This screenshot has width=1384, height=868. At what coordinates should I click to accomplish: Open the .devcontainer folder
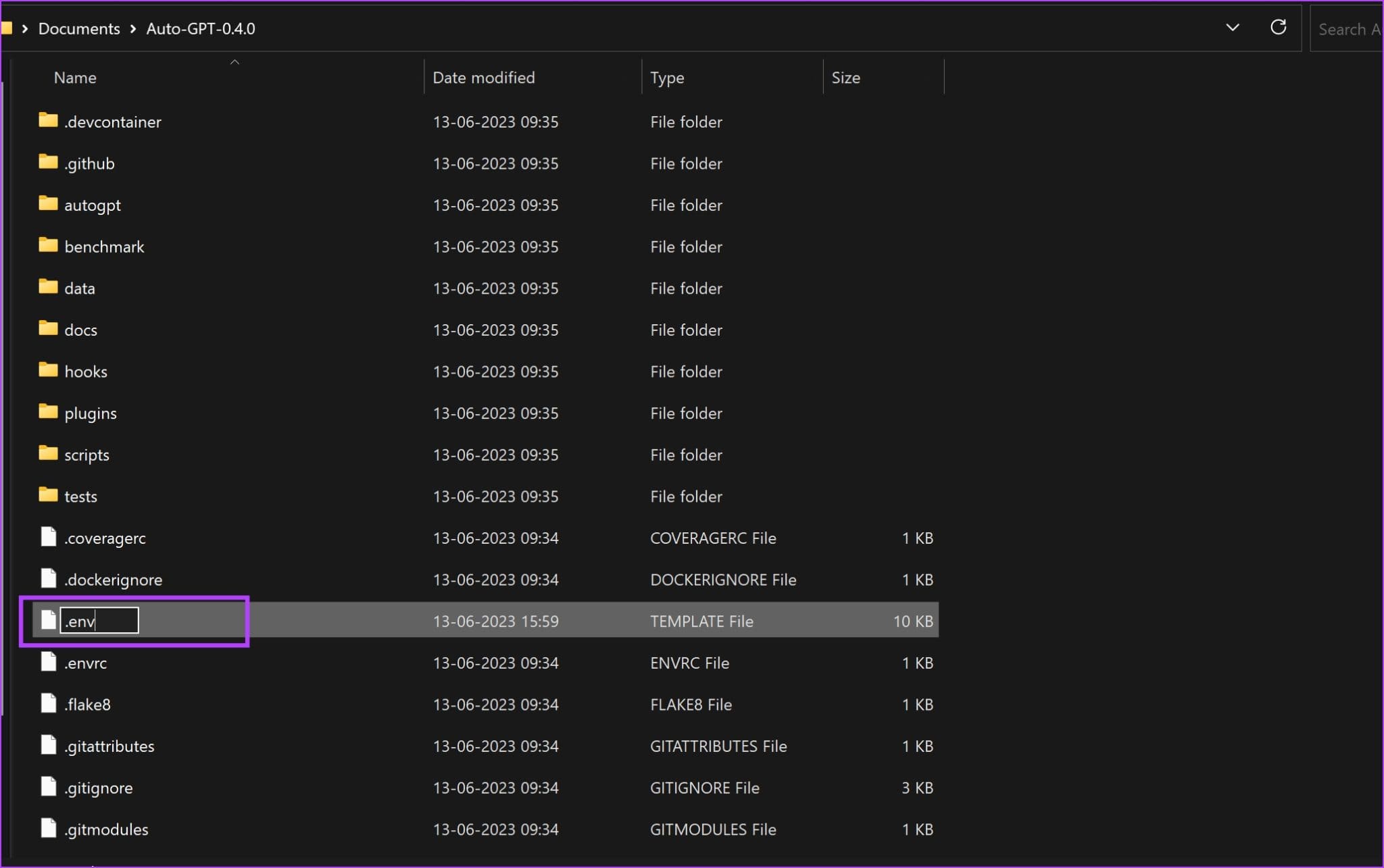pos(112,121)
